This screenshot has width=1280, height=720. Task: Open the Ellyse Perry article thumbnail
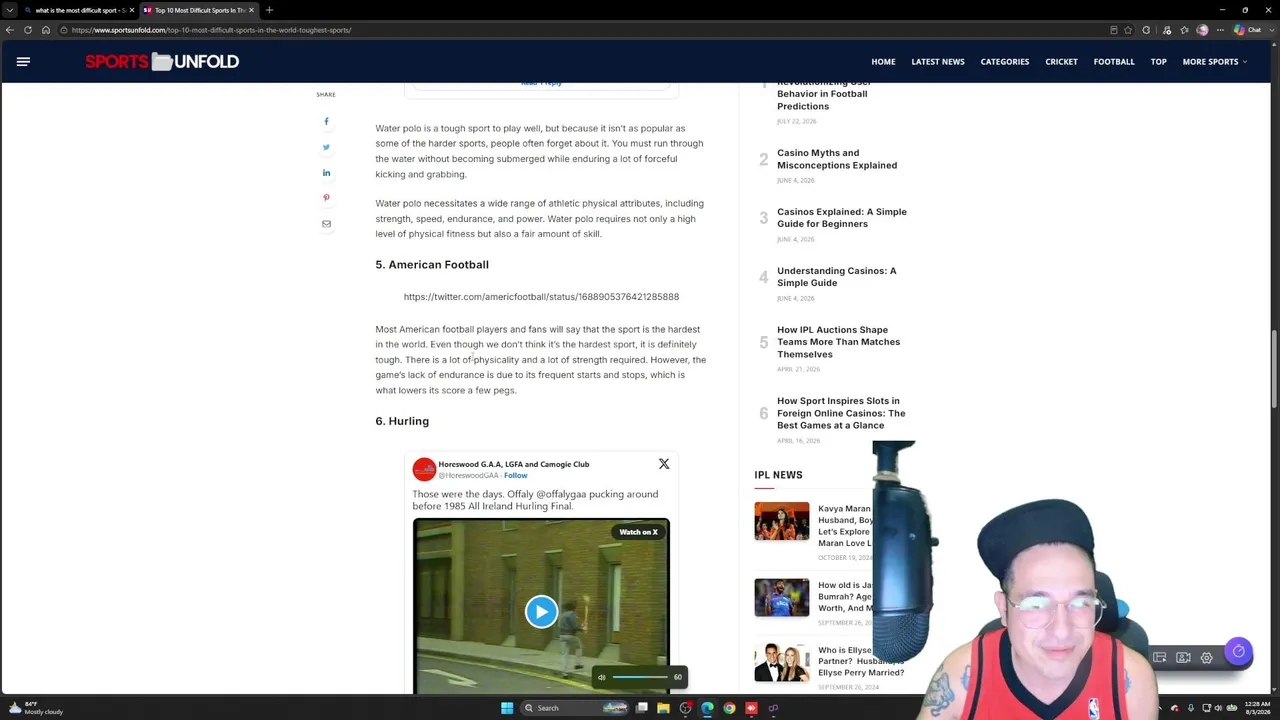782,662
